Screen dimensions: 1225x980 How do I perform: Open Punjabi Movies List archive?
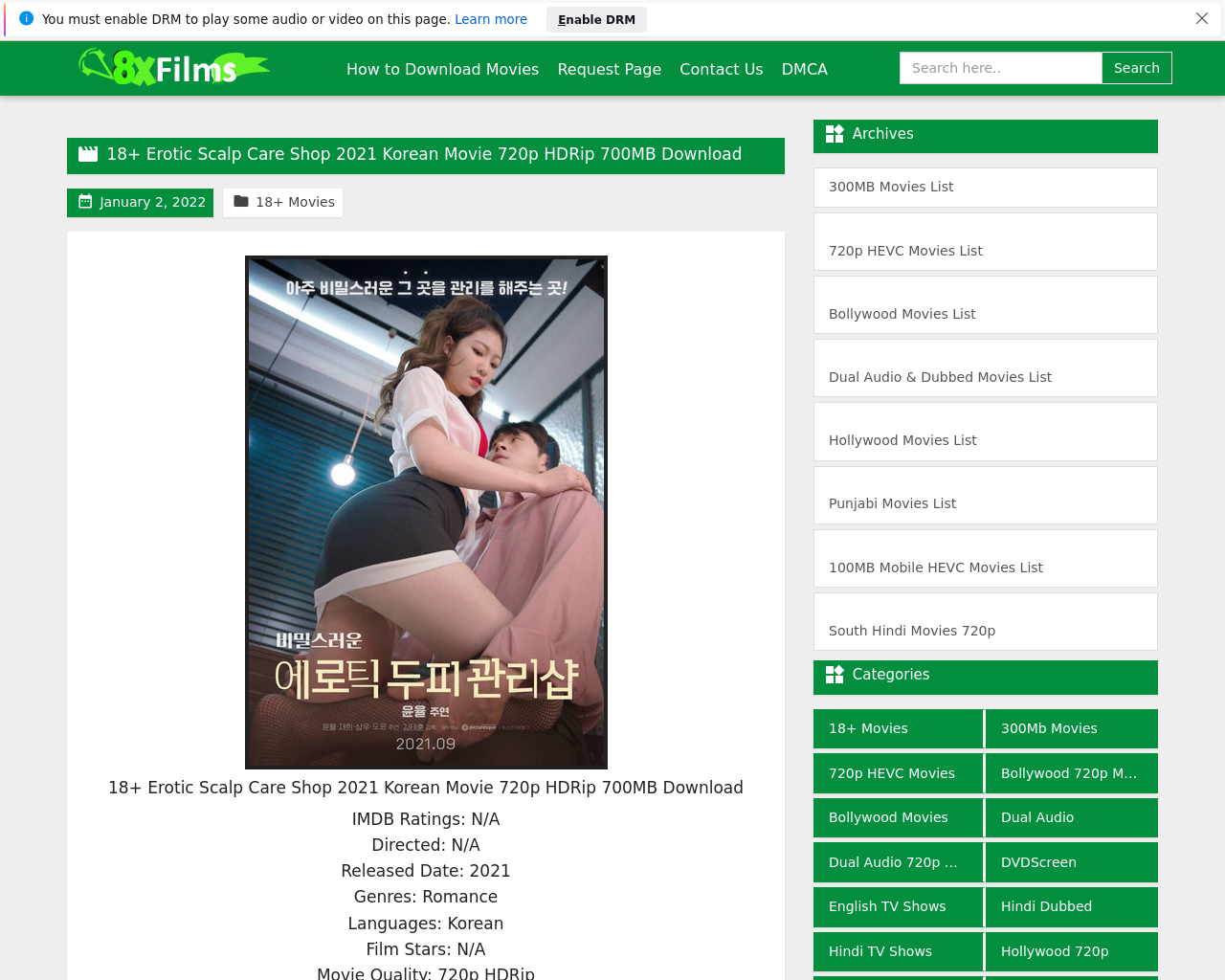click(986, 495)
